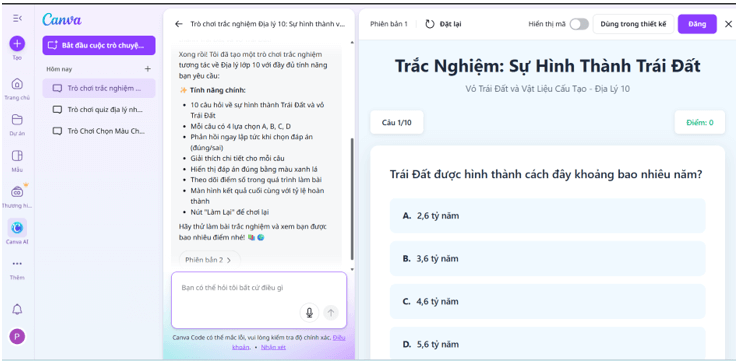Viewport: 741px width, 361px height.
Task: Click the quiz title Trắc Nghiệm heading
Action: (x=547, y=66)
